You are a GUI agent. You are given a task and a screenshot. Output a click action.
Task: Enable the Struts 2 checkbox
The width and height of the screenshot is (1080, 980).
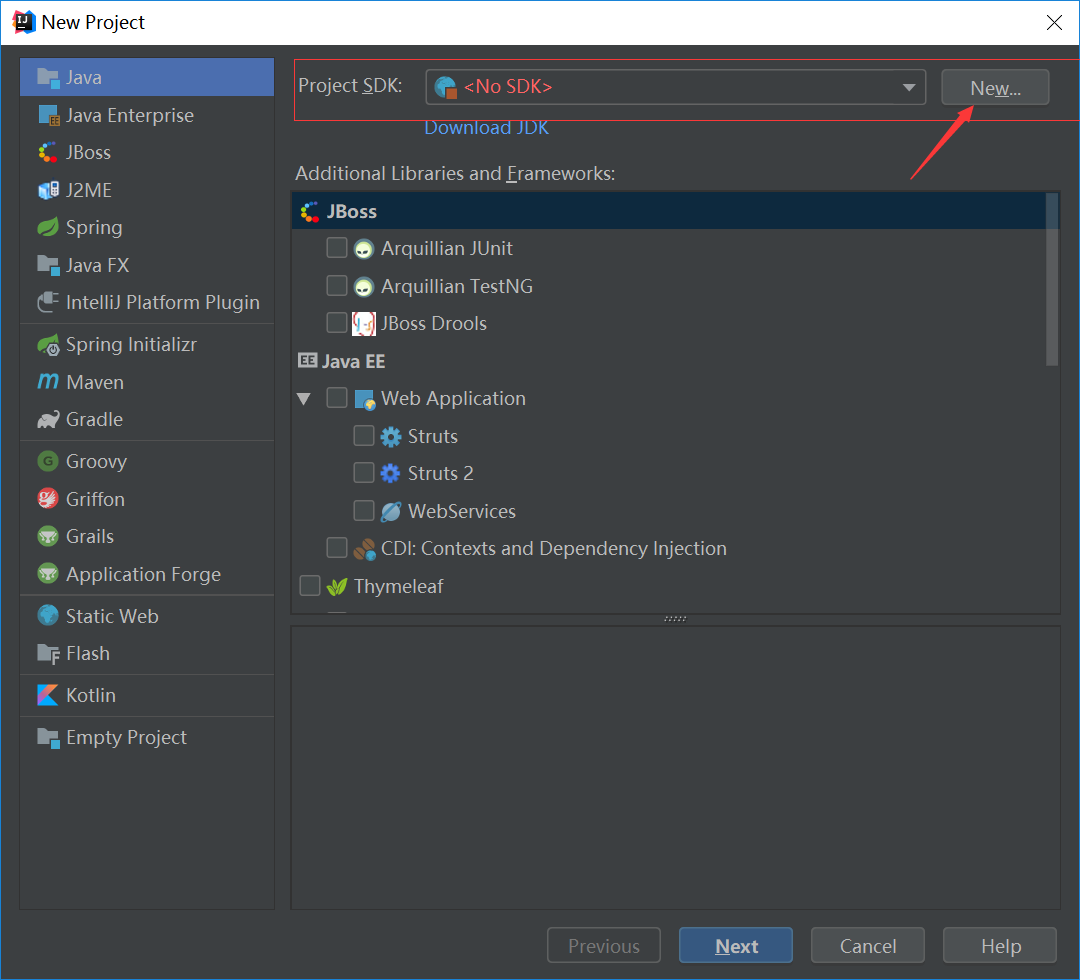coord(364,472)
